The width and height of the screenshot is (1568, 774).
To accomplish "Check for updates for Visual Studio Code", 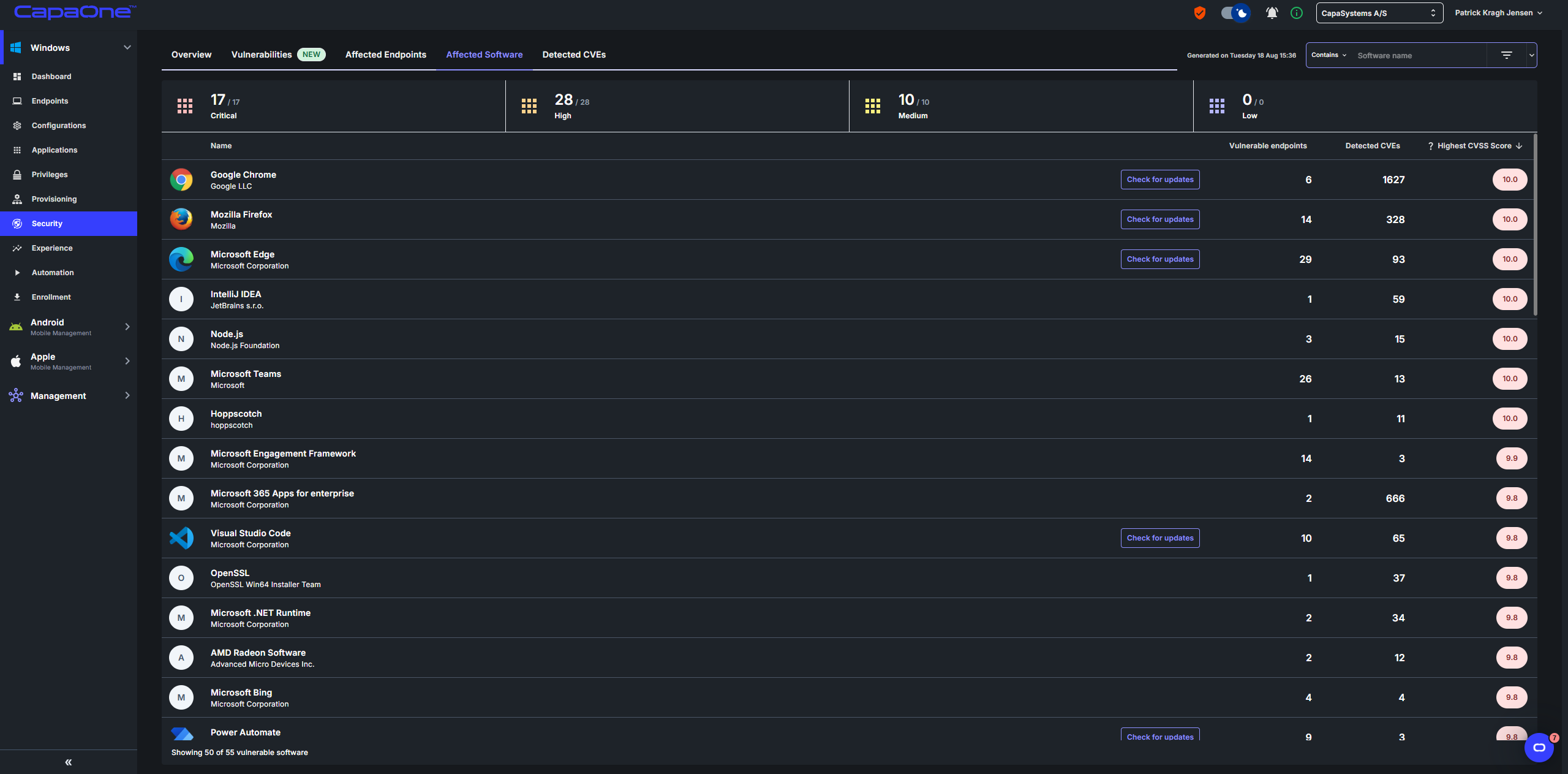I will (x=1160, y=538).
